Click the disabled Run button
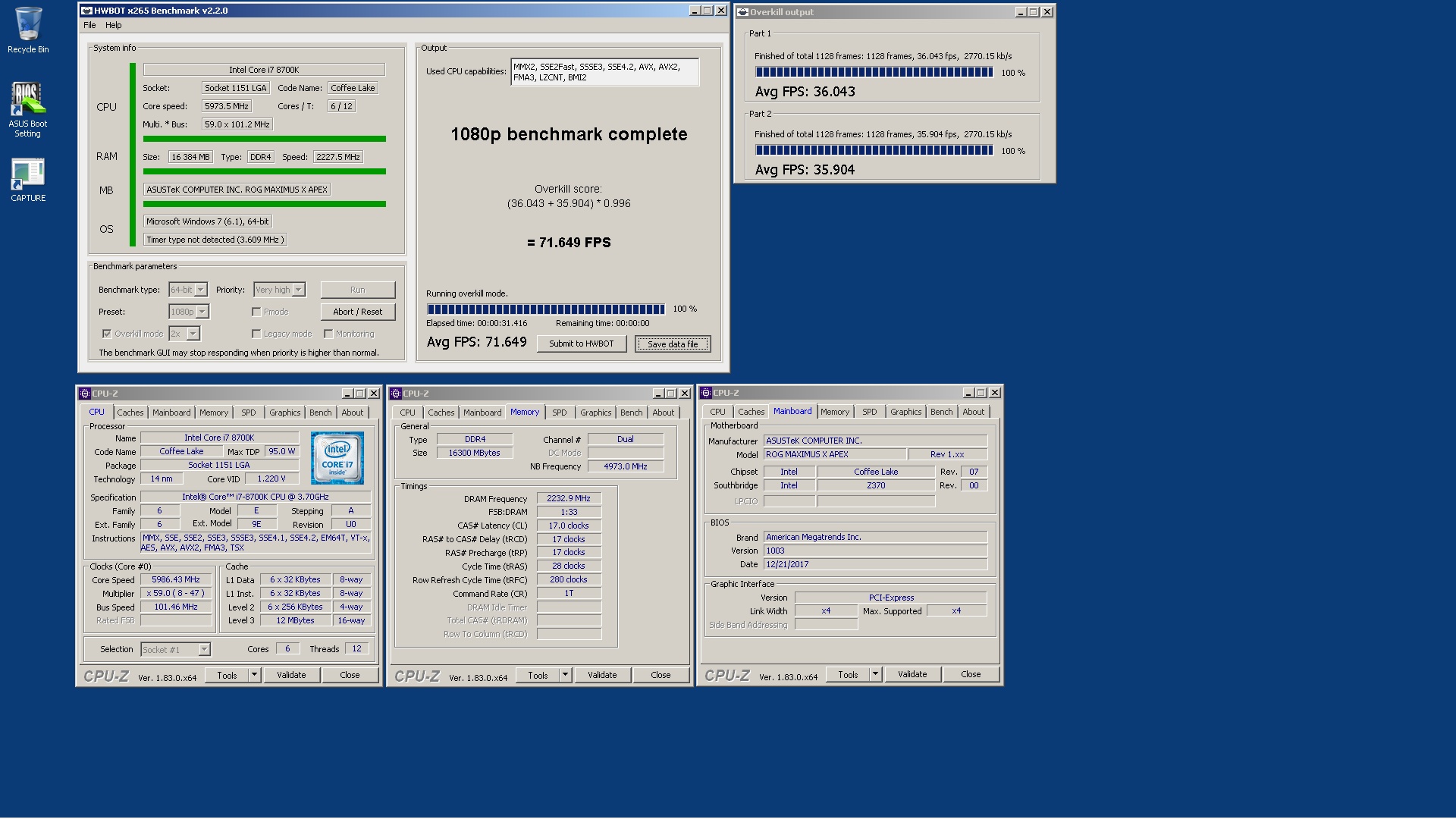 tap(358, 290)
